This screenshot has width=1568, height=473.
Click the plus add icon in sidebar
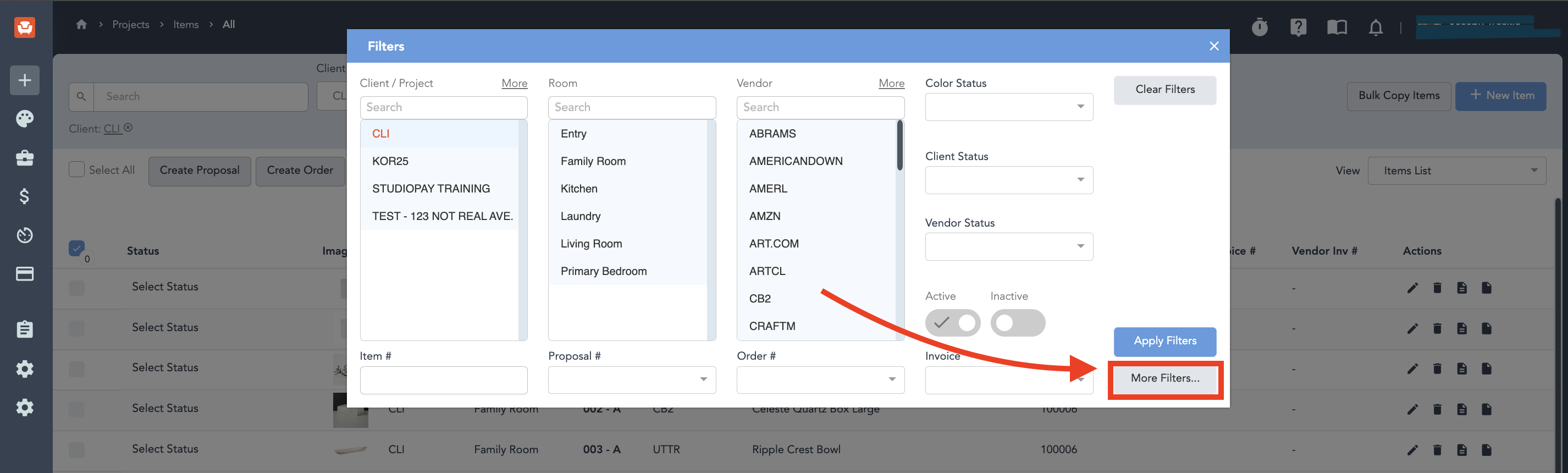[x=25, y=80]
